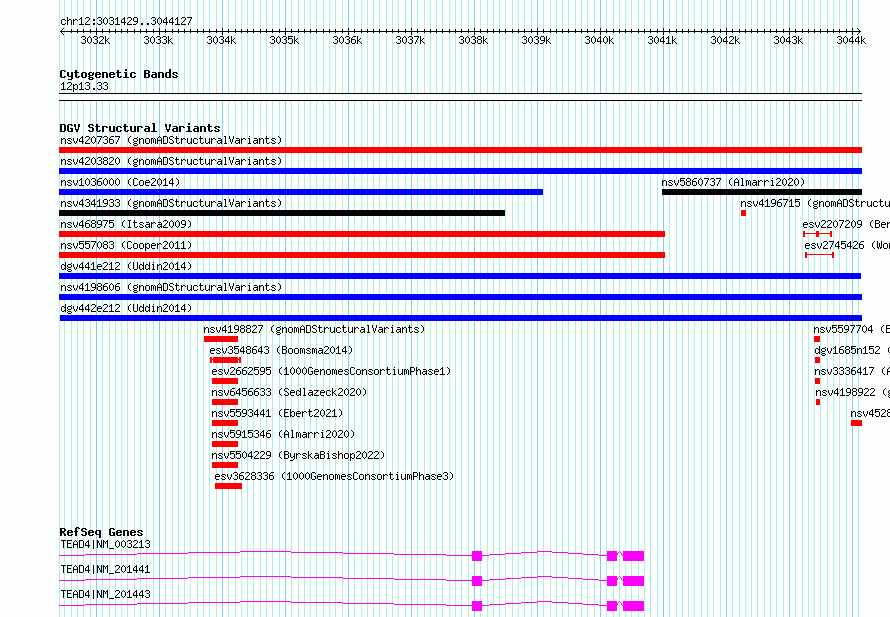
Task: Open the nsv468975 (Itsara2009) label
Action: [x=126, y=224]
